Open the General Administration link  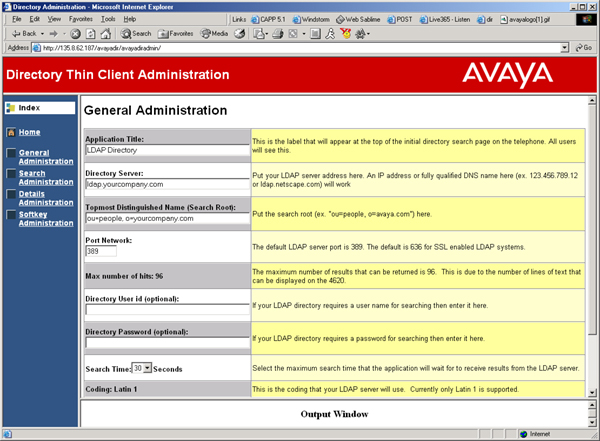[x=46, y=157]
